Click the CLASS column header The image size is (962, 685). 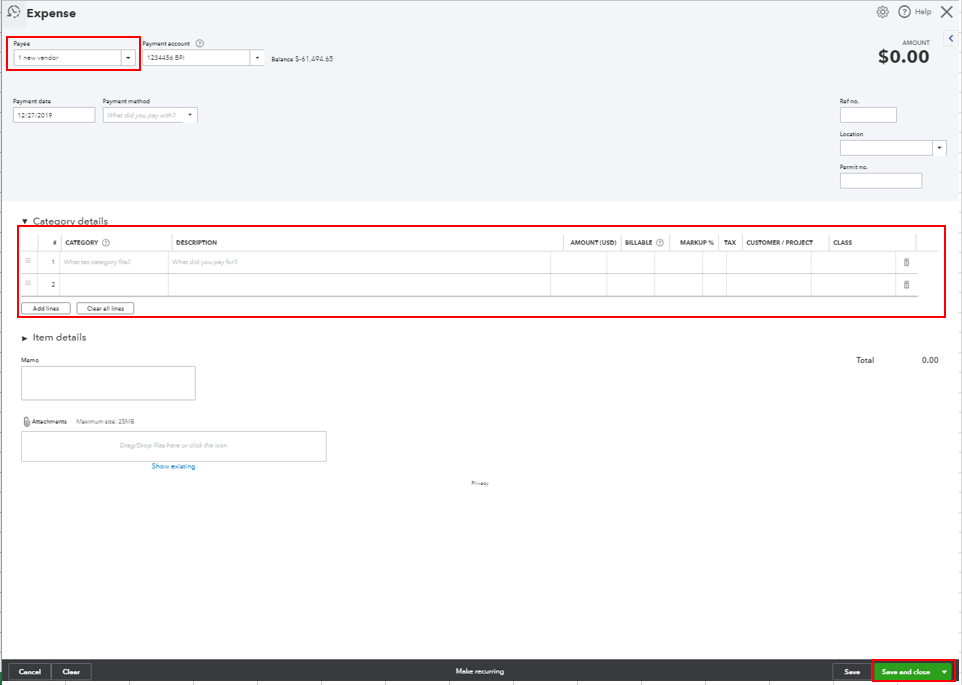click(x=842, y=243)
